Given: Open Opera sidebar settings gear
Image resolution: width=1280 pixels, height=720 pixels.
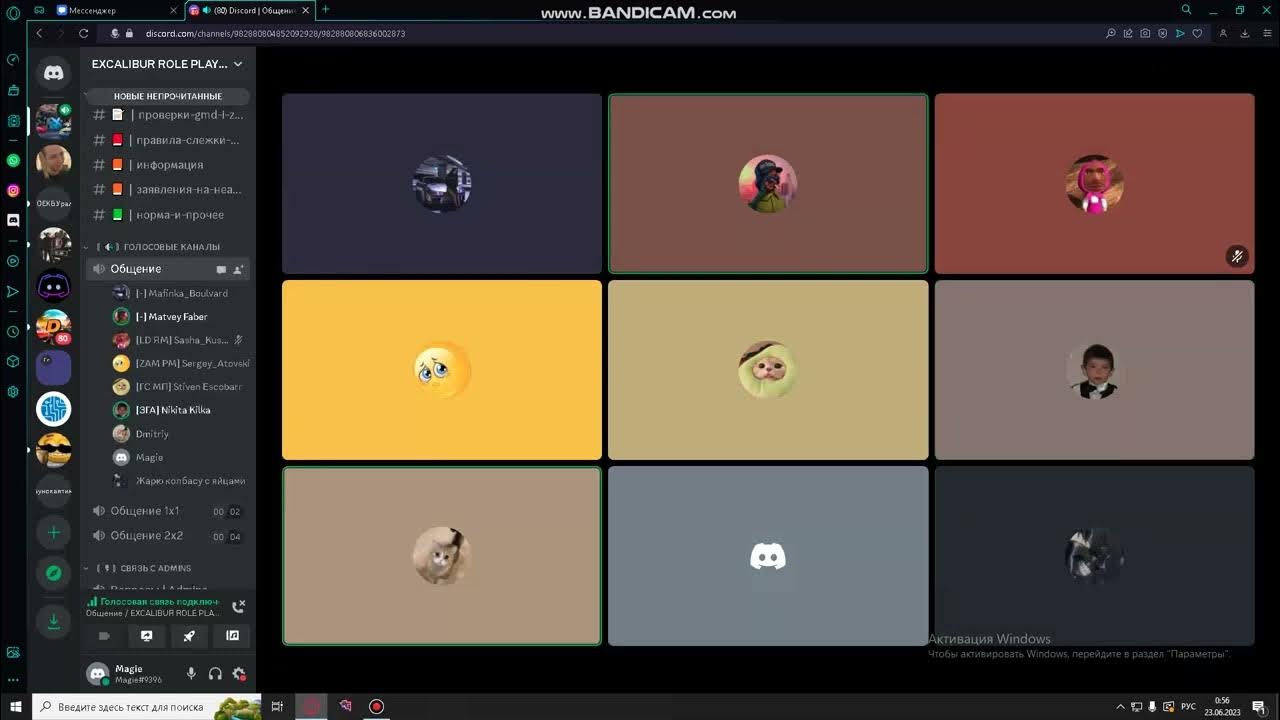Looking at the screenshot, I should pos(13,392).
